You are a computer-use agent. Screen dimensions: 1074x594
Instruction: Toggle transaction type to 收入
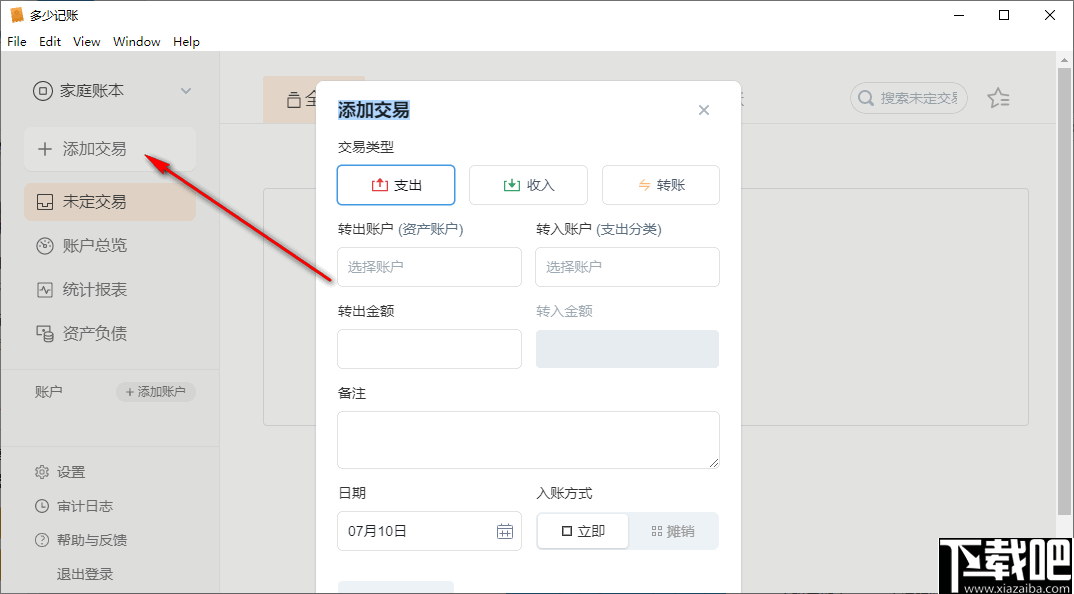click(x=528, y=184)
